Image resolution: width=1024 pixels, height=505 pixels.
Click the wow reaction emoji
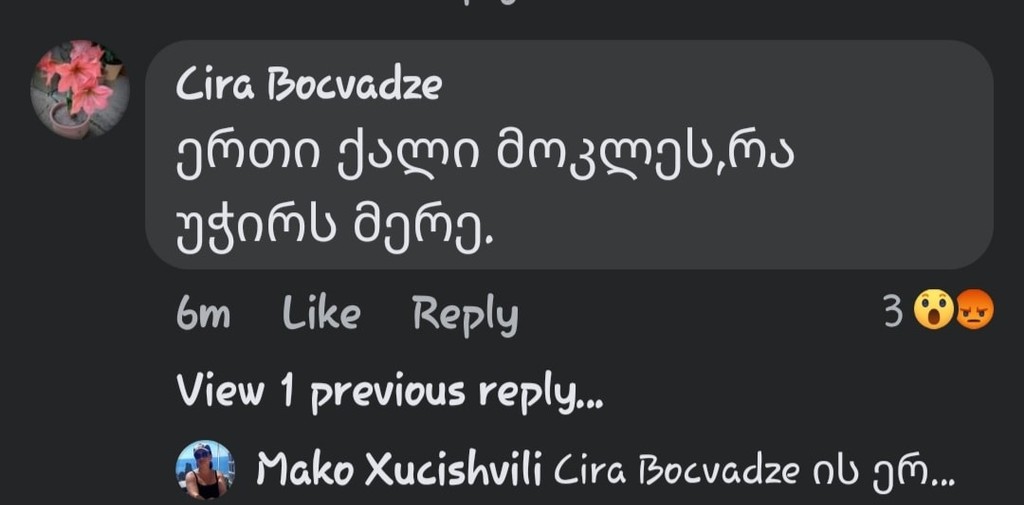[934, 310]
